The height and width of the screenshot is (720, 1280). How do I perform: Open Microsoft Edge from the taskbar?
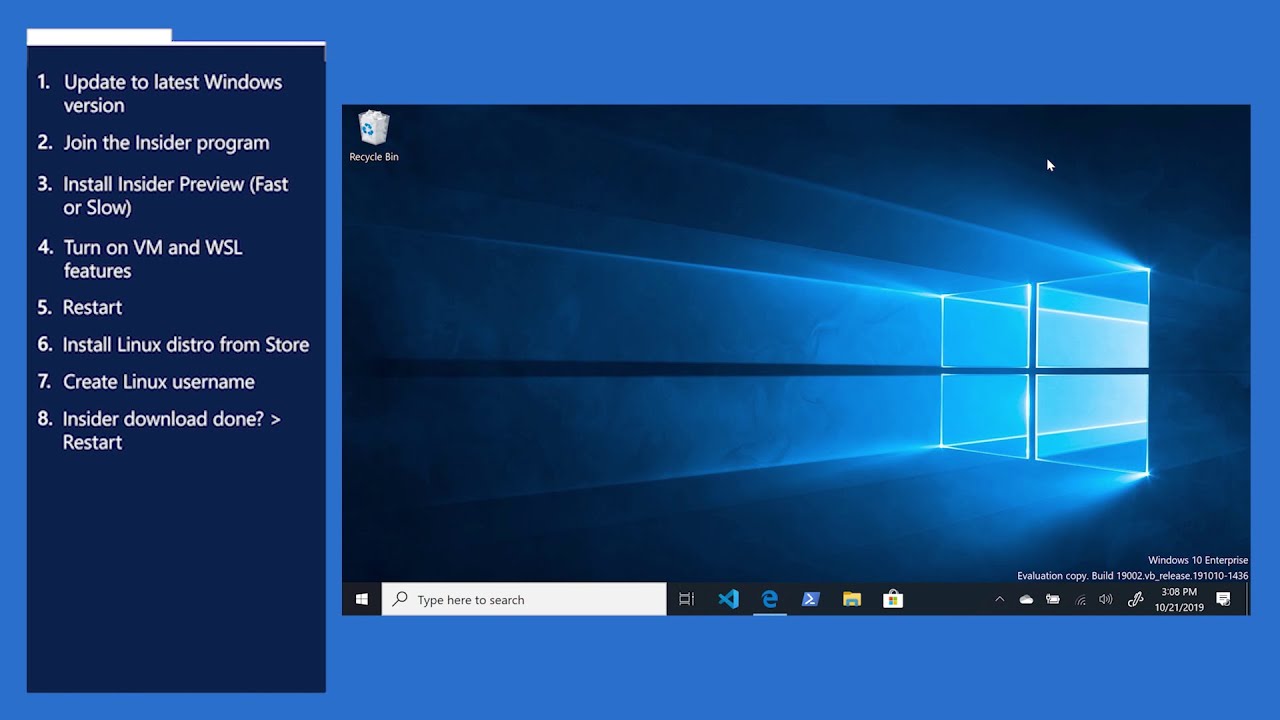769,600
